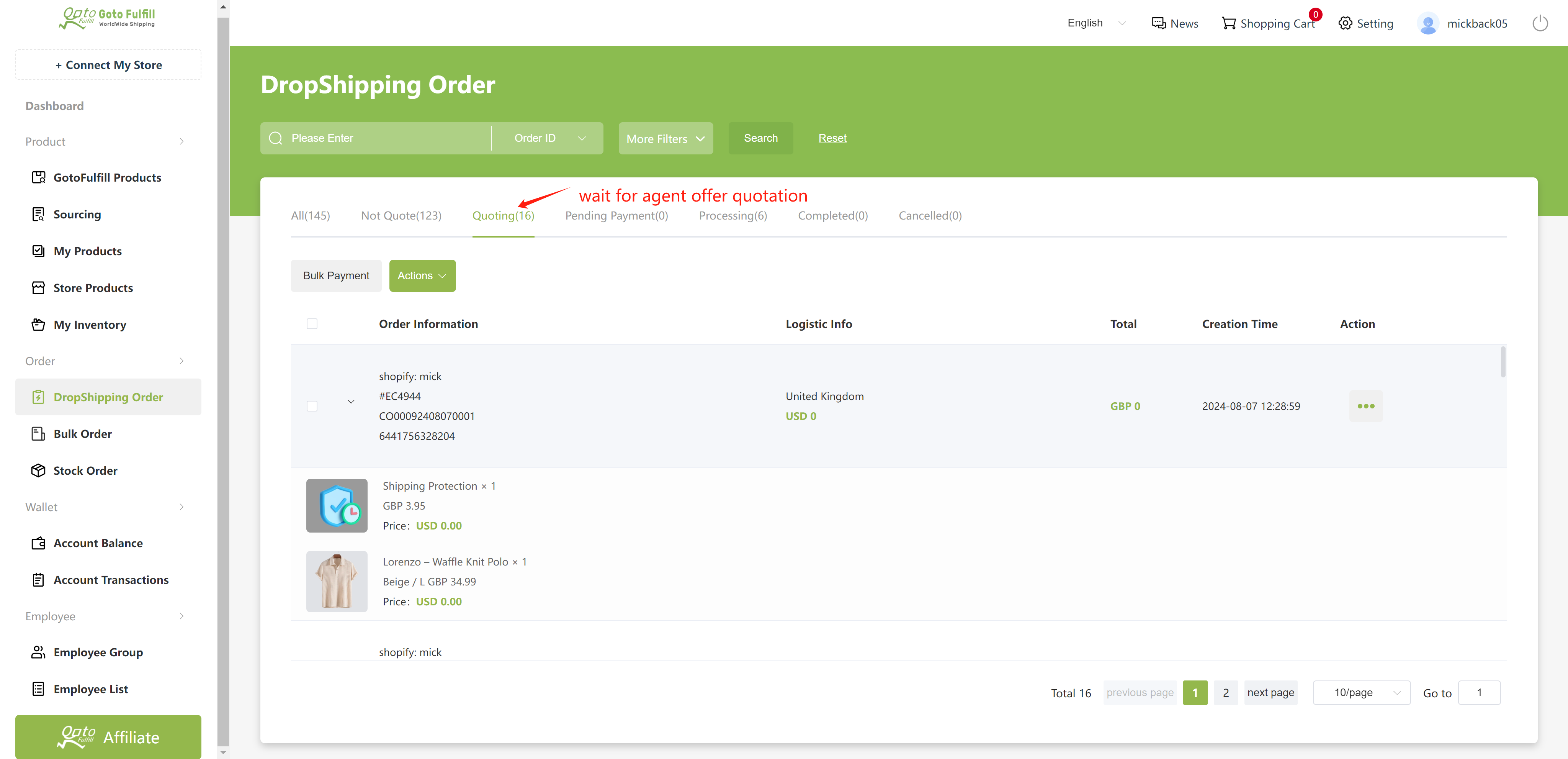Open the Actions dropdown button
1568x759 pixels.
(x=422, y=276)
